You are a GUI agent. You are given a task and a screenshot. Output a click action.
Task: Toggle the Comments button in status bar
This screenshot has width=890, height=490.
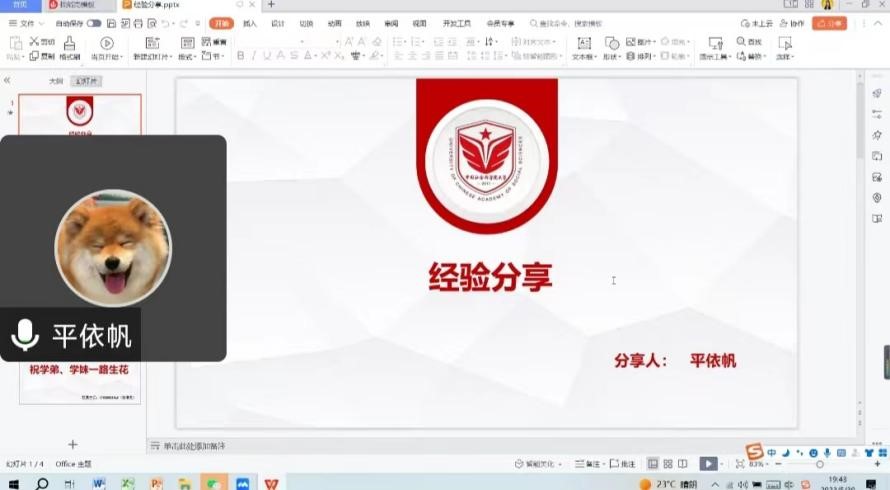(x=622, y=464)
